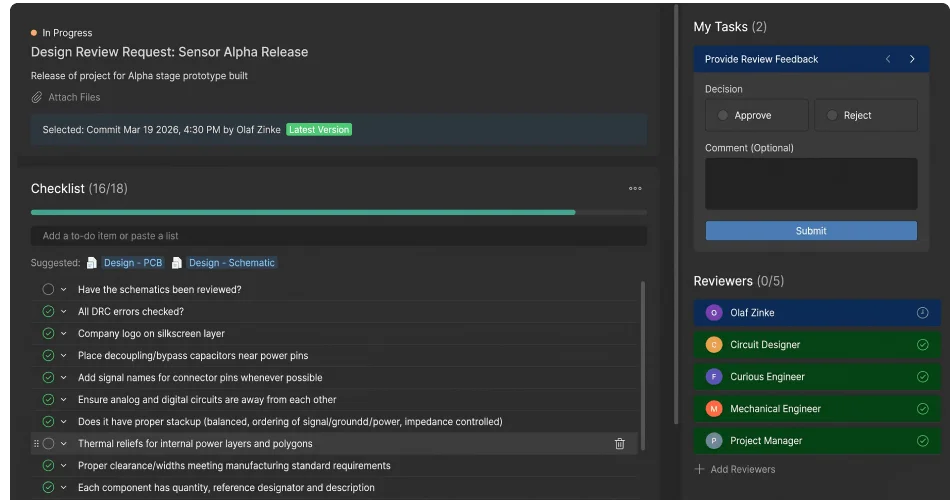Grab the Thermal reliefs row drag handle

[36, 444]
